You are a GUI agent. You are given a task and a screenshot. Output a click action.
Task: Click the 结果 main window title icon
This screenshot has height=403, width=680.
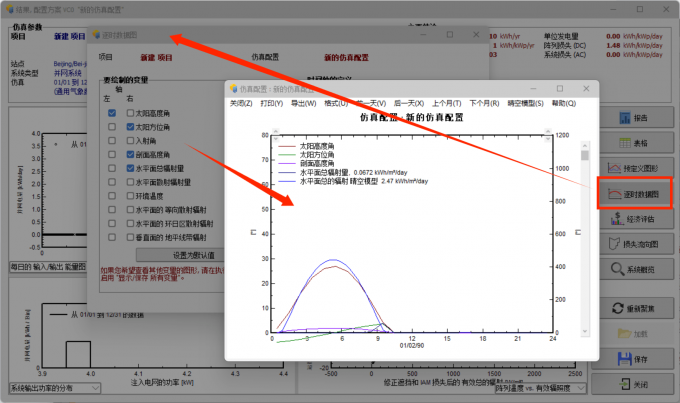coord(10,9)
